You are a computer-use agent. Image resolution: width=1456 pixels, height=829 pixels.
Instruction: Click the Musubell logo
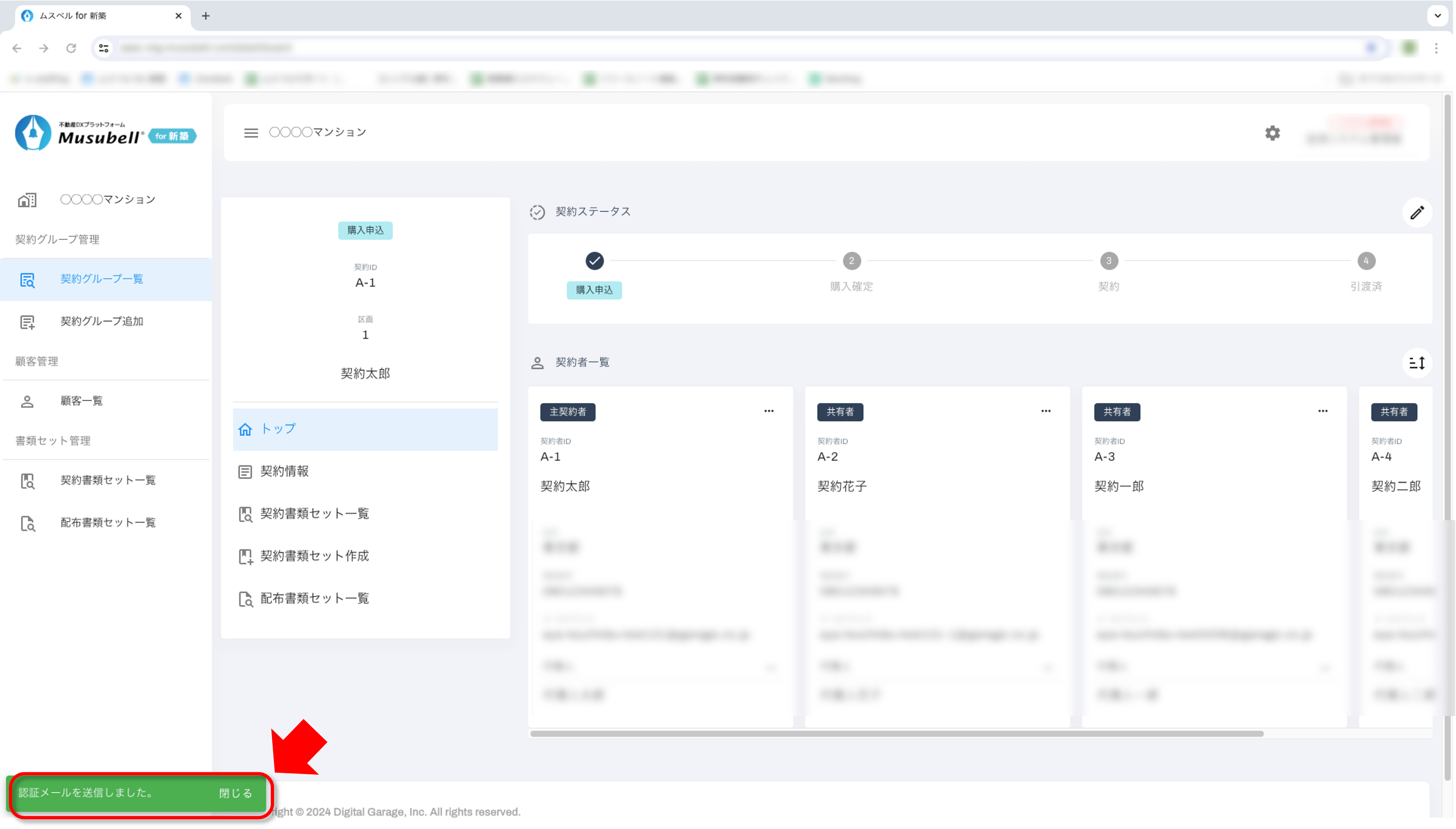[105, 133]
